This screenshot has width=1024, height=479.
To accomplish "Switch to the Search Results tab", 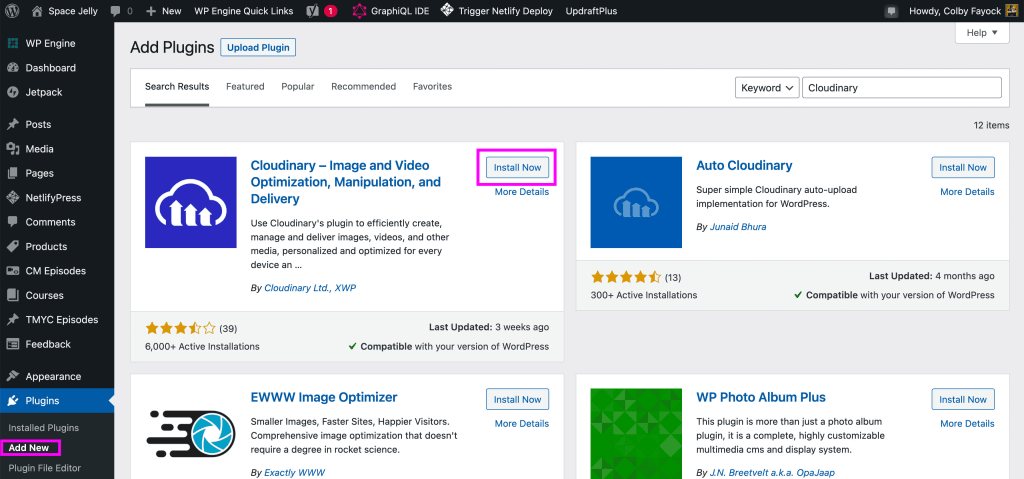I will tap(177, 87).
